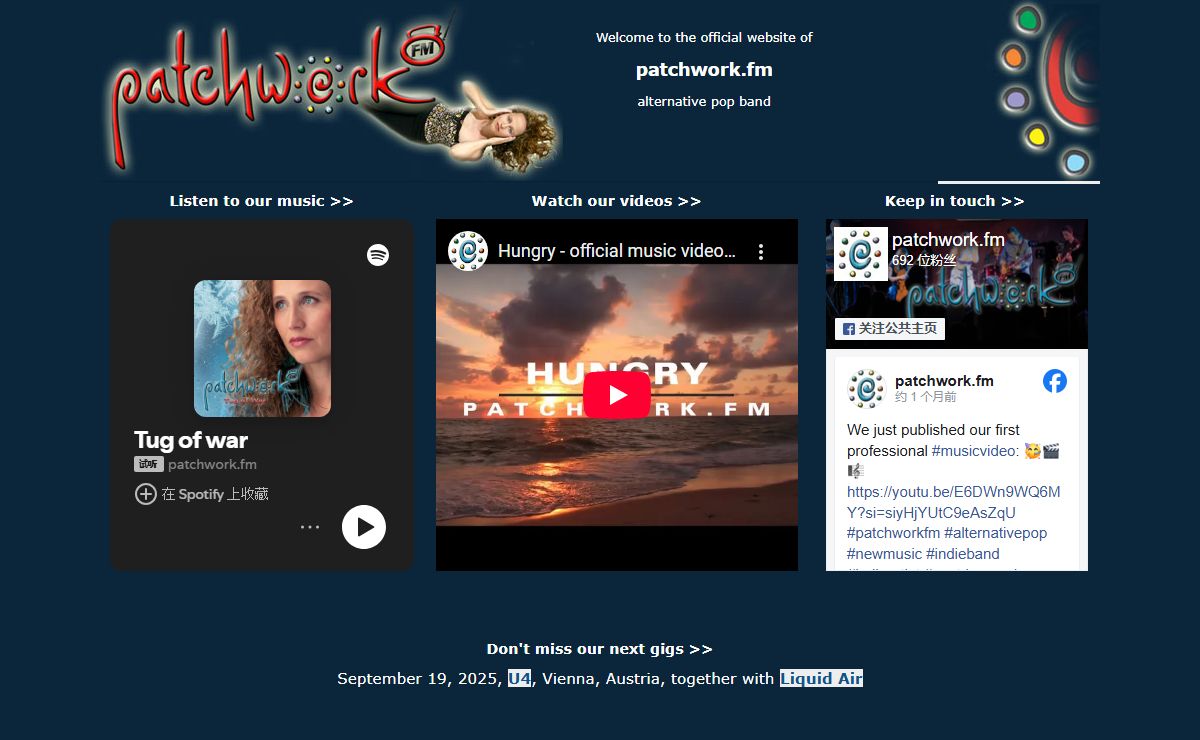This screenshot has height=740, width=1200.
Task: Click patchwork.fm Facebook page profile picture
Action: pyautogui.click(x=861, y=254)
